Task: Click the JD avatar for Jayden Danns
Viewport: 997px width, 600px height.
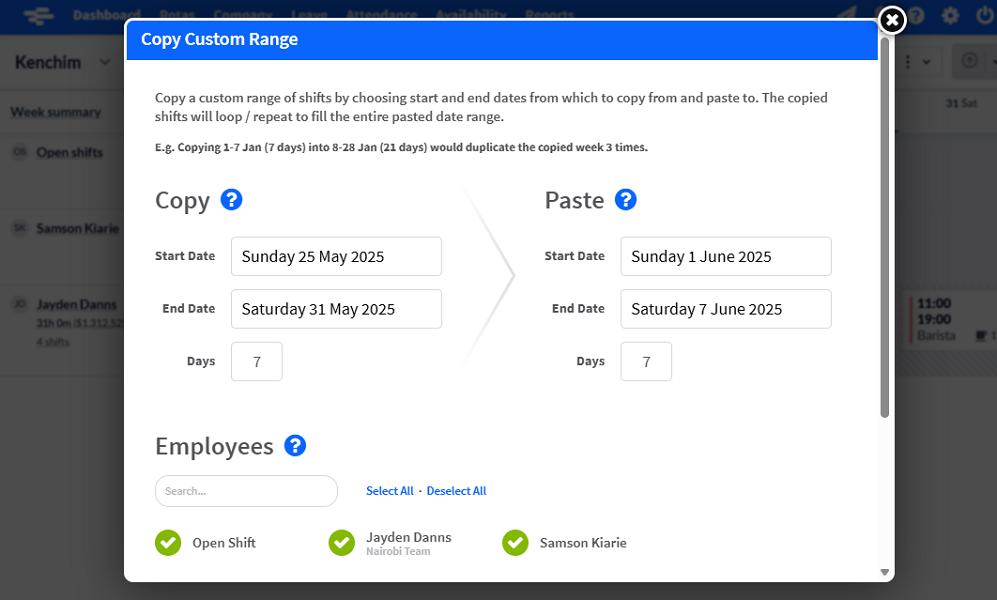Action: (x=20, y=304)
